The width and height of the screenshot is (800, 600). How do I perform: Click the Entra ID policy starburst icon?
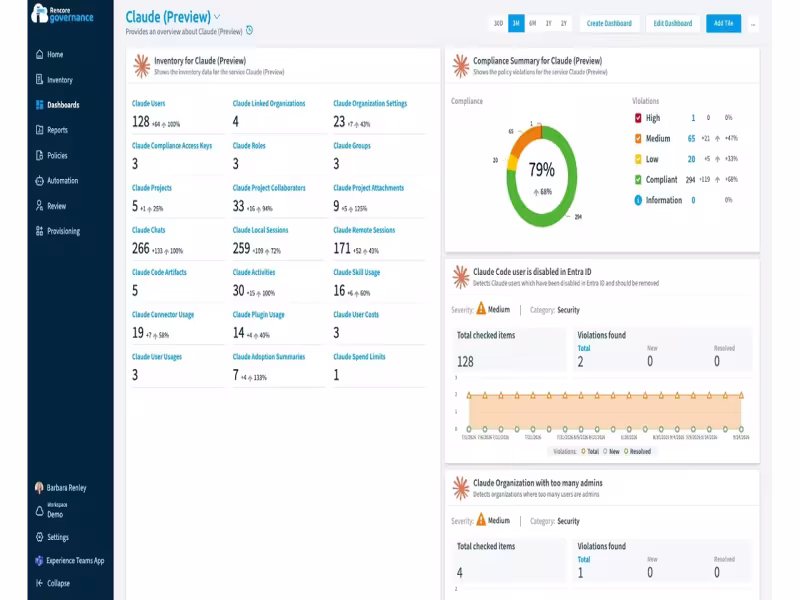pos(461,277)
